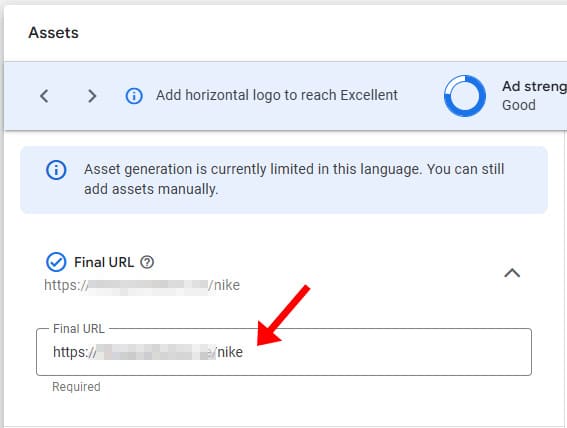Click the Ad strength circular indicator
This screenshot has height=428, width=567.
point(465,96)
